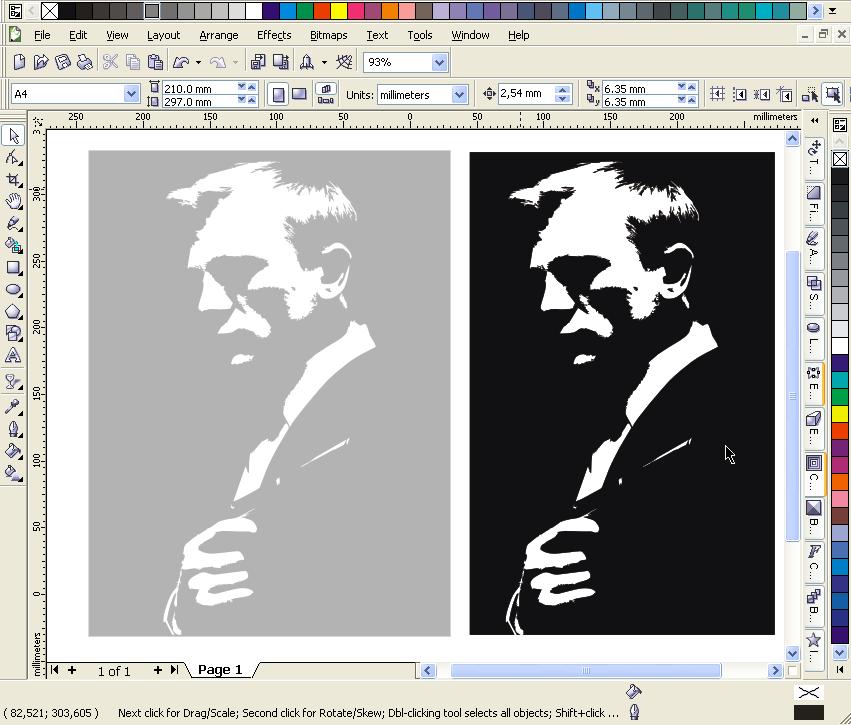Undo the last action
This screenshot has height=725, width=851.
pyautogui.click(x=181, y=62)
